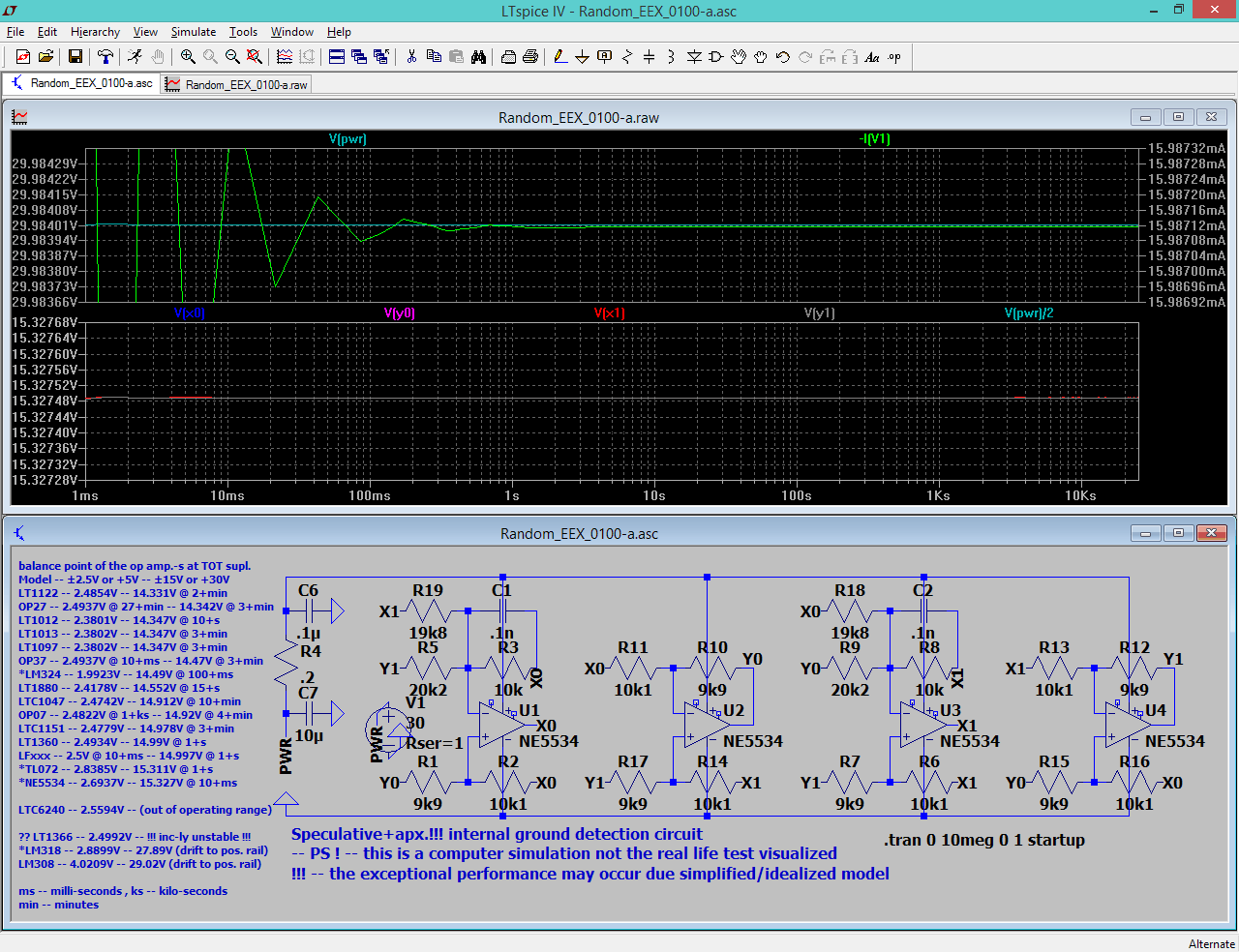1239x952 pixels.
Task: Open the File menu
Action: [x=15, y=32]
